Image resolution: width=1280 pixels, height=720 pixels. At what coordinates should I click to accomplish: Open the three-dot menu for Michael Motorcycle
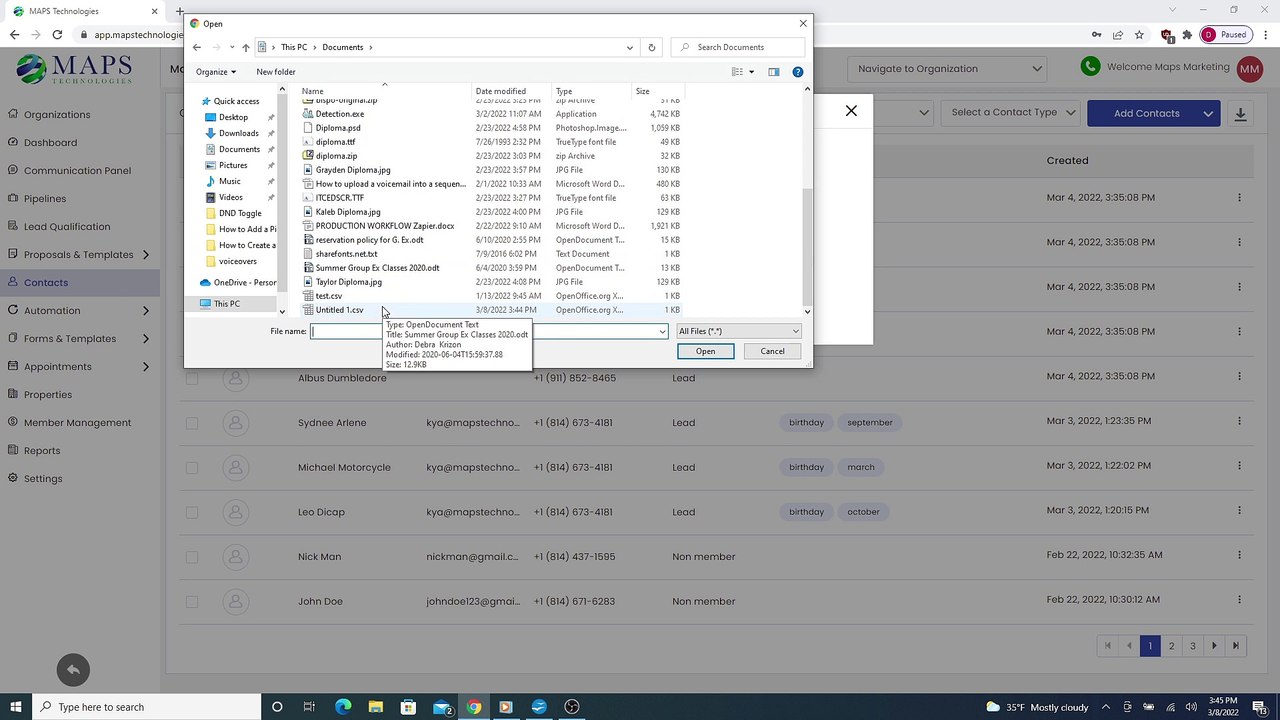[x=1239, y=467]
